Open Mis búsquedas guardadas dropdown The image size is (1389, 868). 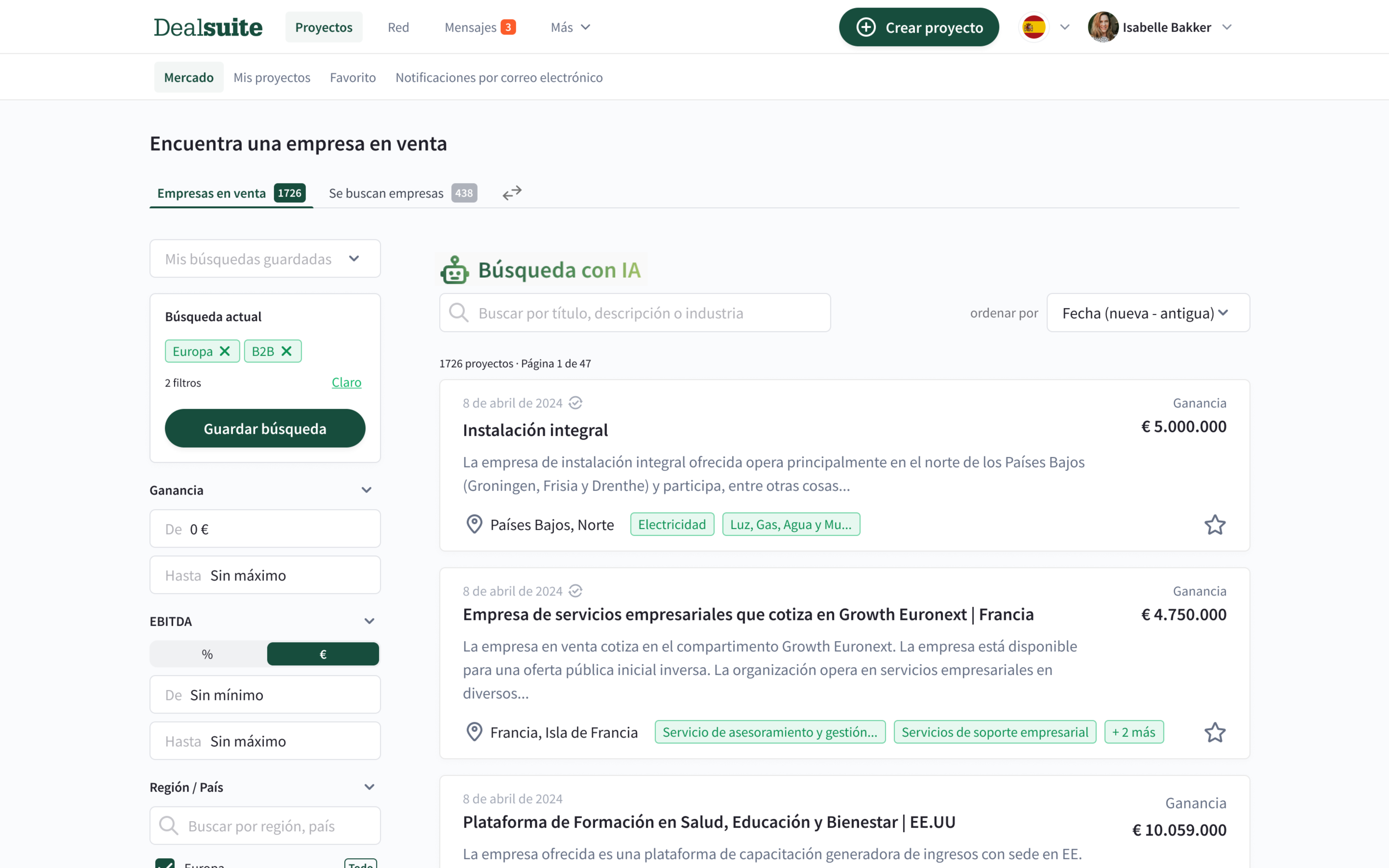pos(265,259)
